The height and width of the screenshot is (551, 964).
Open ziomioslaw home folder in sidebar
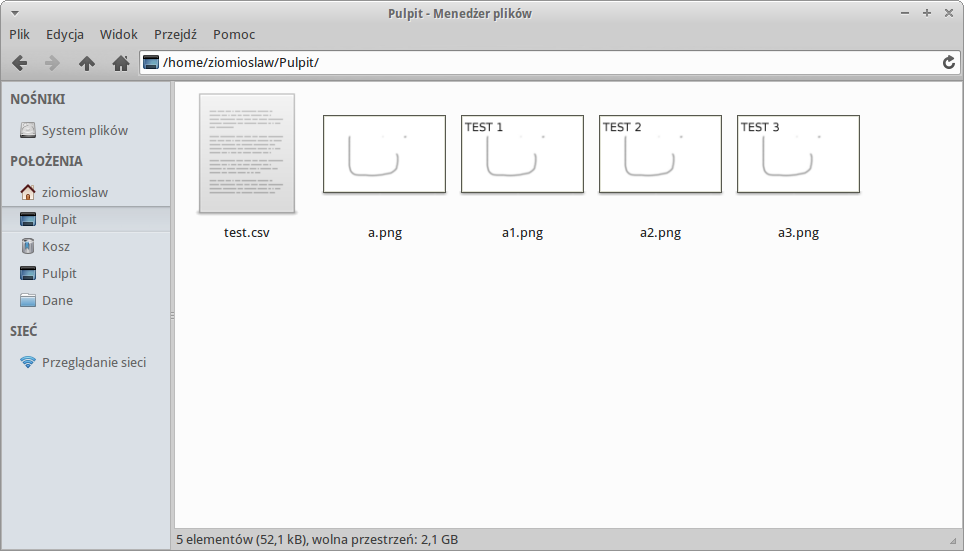[74, 192]
